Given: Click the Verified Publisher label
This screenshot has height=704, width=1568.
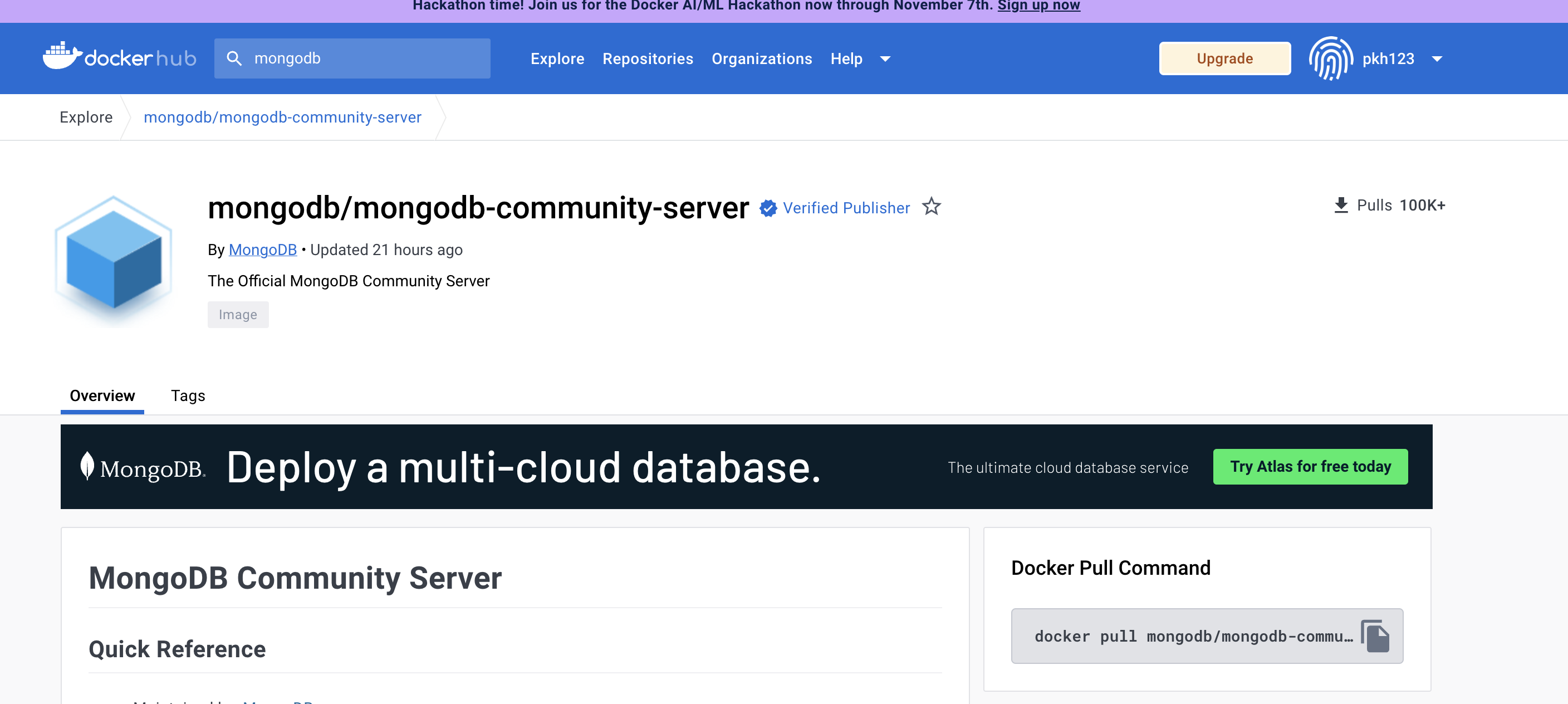Looking at the screenshot, I should 846,208.
